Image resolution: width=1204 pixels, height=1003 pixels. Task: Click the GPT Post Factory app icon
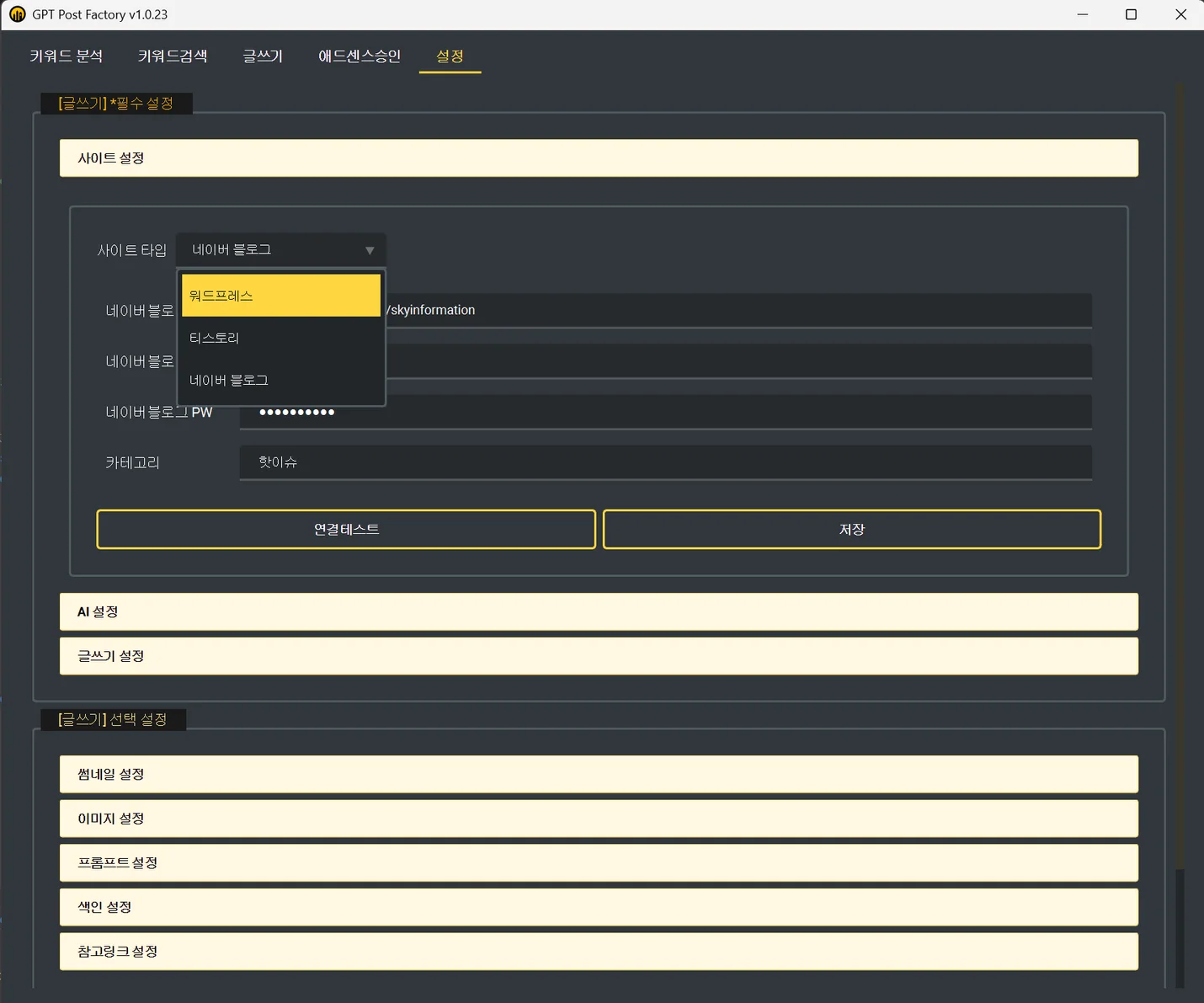click(18, 14)
